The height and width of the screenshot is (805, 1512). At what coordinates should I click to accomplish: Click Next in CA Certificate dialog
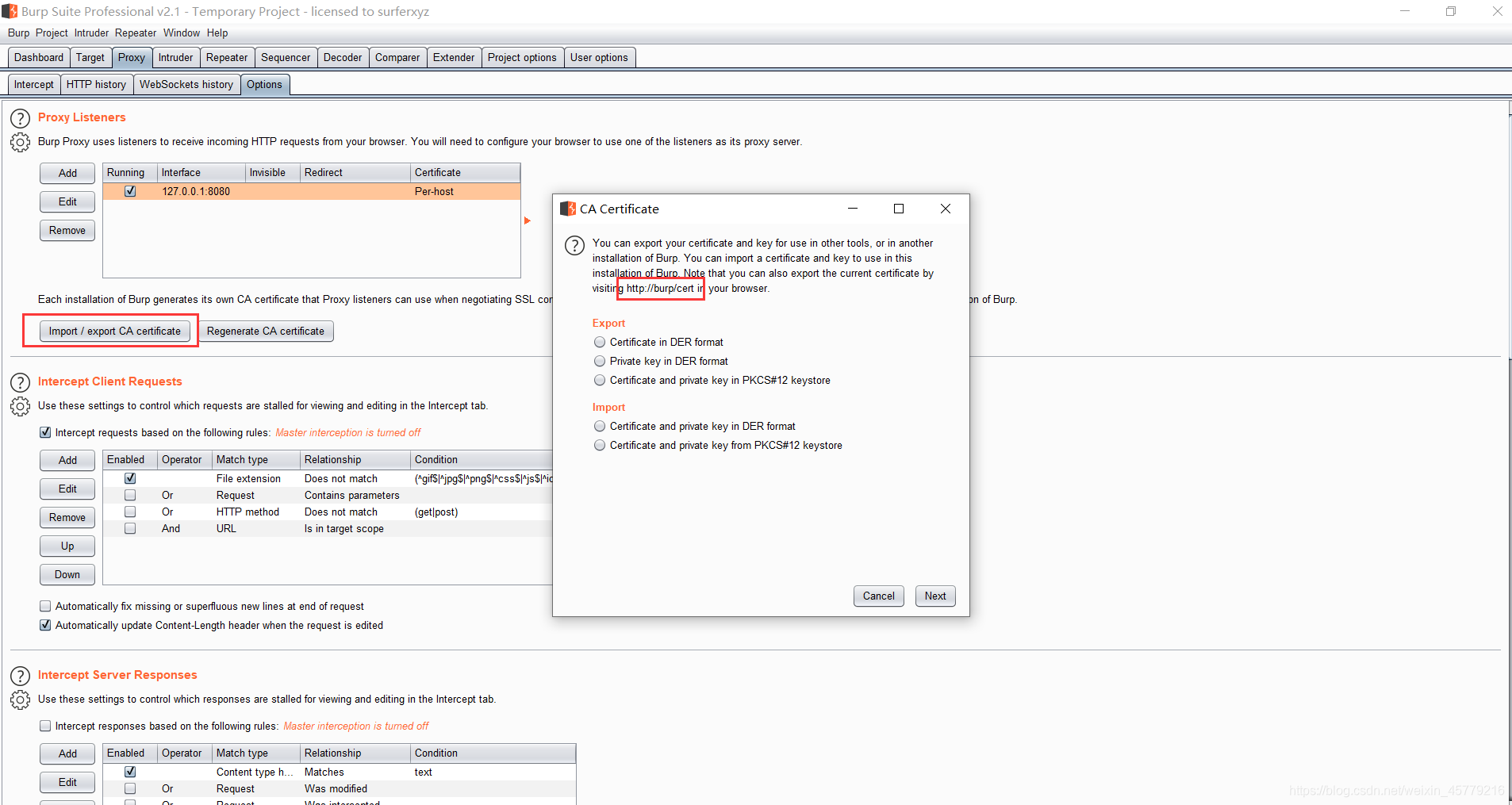[935, 596]
